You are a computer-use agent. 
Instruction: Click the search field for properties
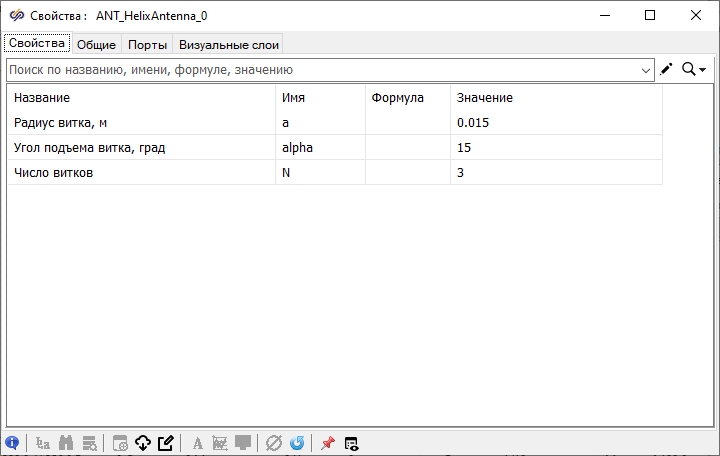coord(320,70)
